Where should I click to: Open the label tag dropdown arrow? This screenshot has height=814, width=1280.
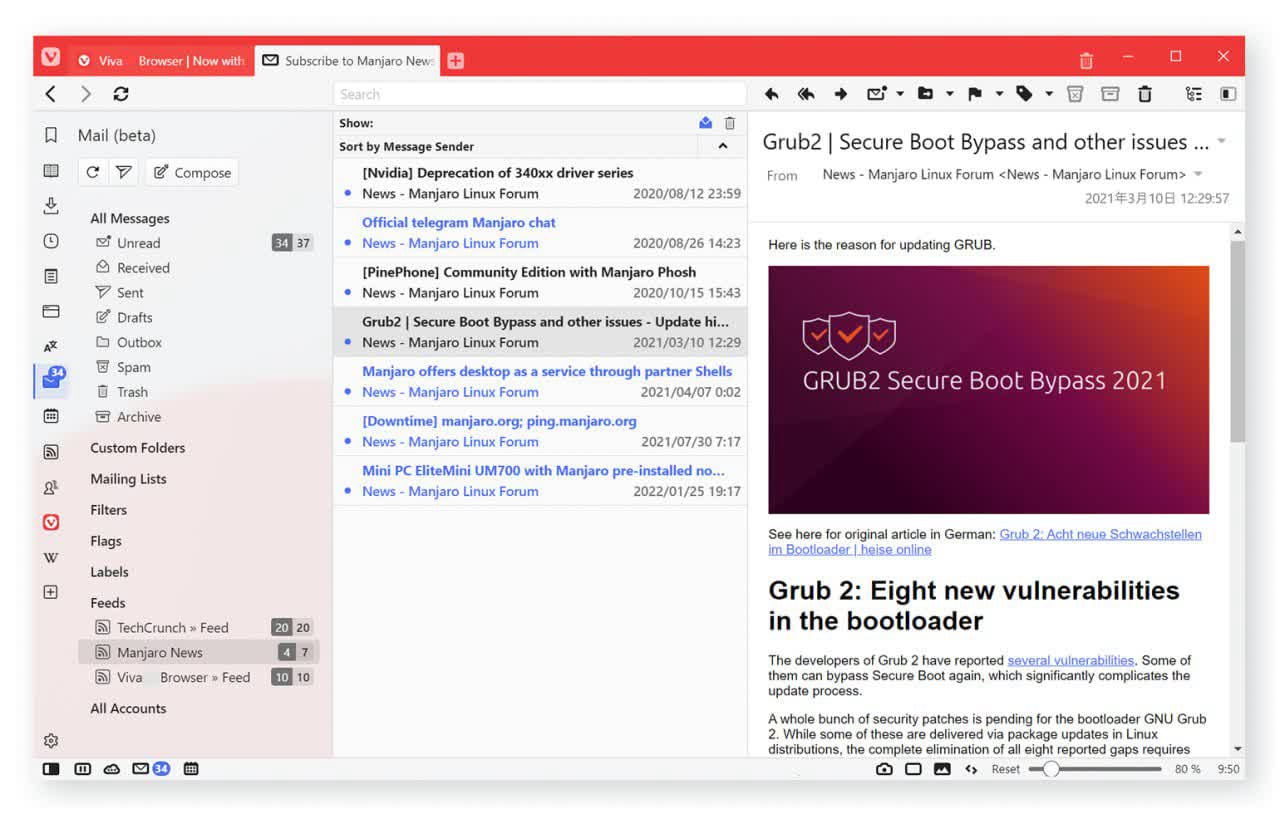tap(1049, 94)
